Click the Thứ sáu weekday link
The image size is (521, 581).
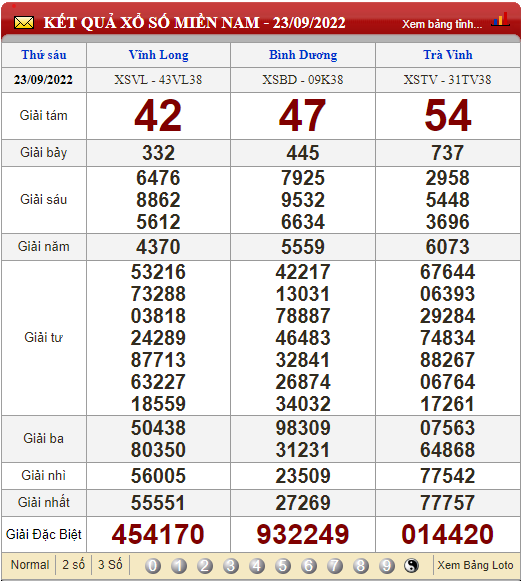[x=44, y=55]
